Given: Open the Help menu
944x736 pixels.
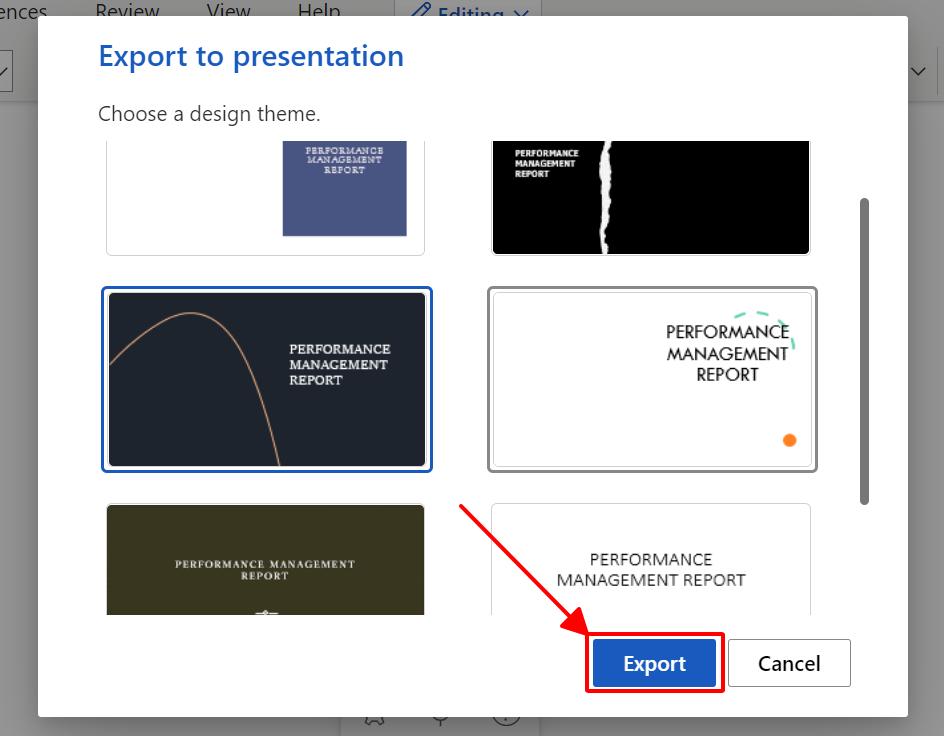Looking at the screenshot, I should pos(318,10).
